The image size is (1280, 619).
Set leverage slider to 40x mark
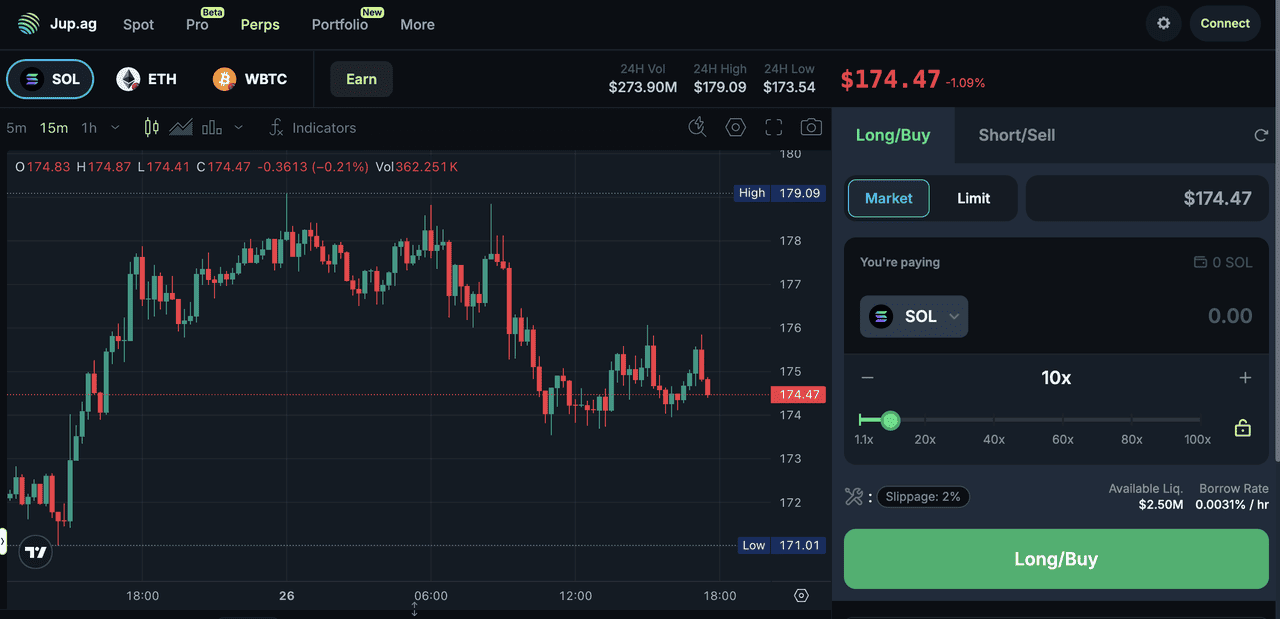(x=994, y=420)
